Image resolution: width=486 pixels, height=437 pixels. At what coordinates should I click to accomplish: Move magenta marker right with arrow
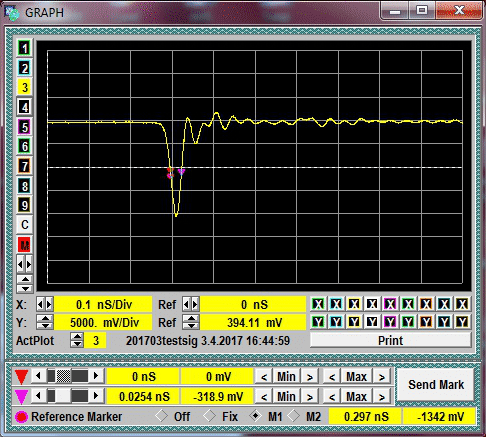[x=96, y=396]
